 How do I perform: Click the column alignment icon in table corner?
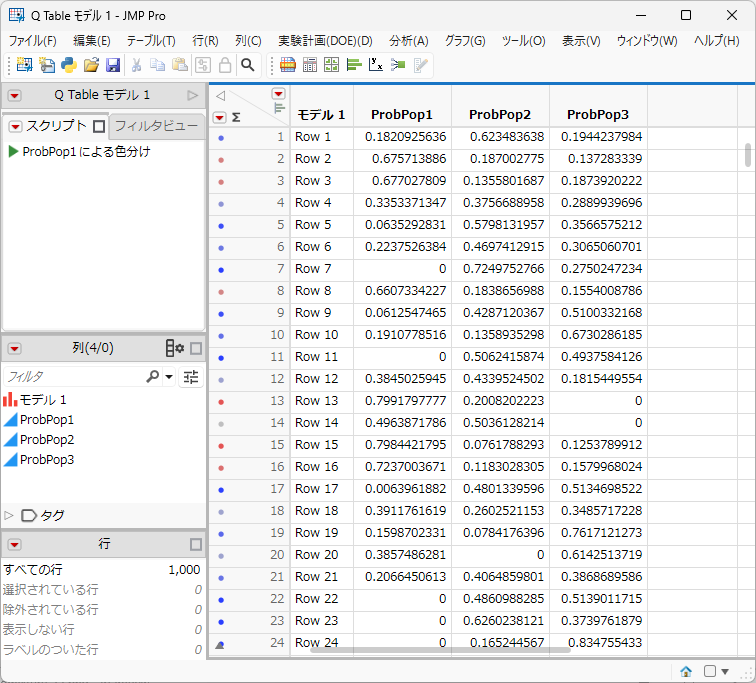point(279,108)
